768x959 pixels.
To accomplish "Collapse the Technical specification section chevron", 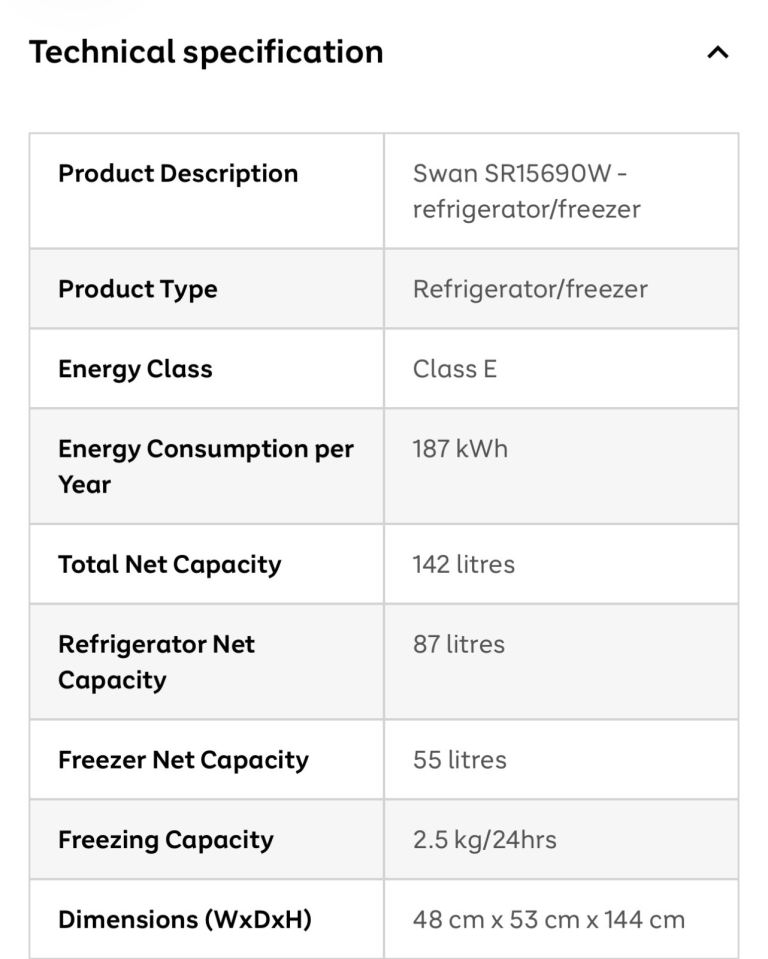I will (x=718, y=53).
